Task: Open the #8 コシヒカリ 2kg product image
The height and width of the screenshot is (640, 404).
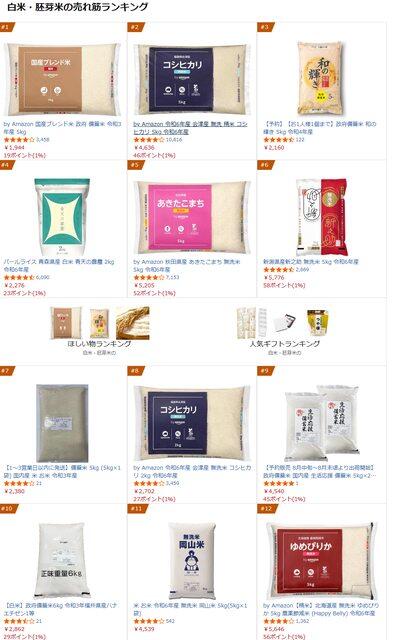Action: click(192, 423)
